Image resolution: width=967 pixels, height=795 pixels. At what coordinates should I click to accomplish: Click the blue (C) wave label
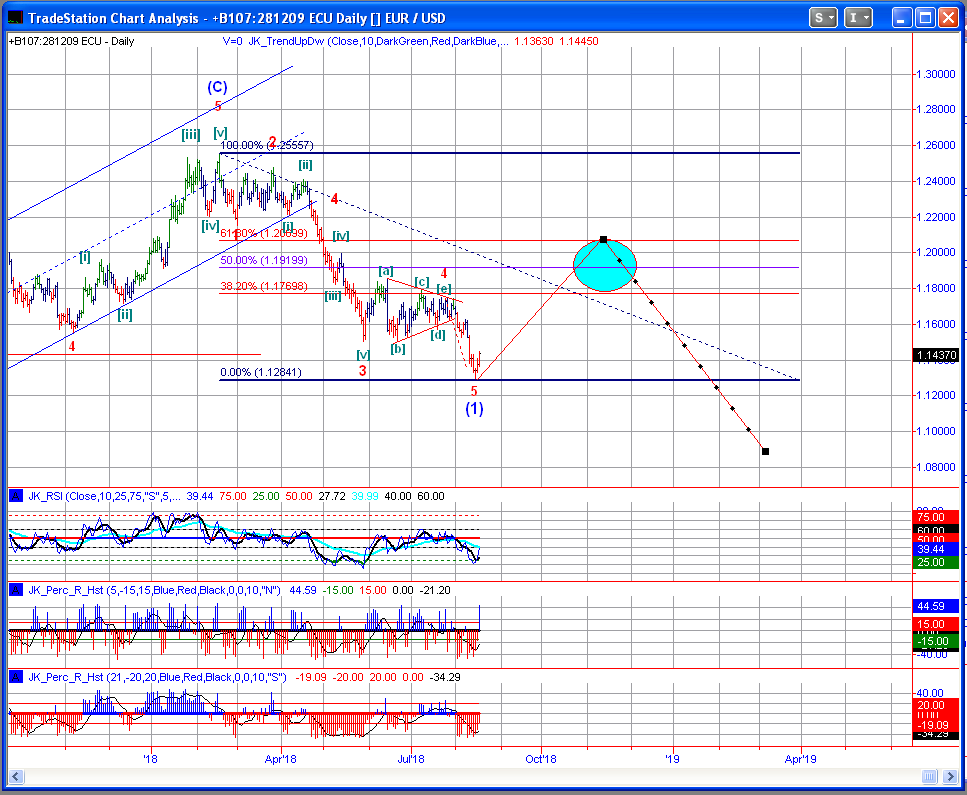[x=217, y=87]
